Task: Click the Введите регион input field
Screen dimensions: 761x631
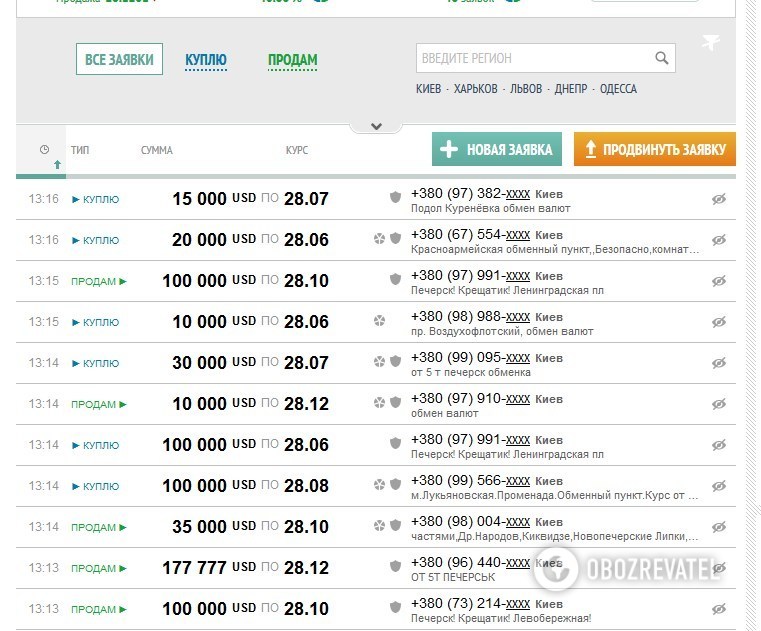Action: 535,58
